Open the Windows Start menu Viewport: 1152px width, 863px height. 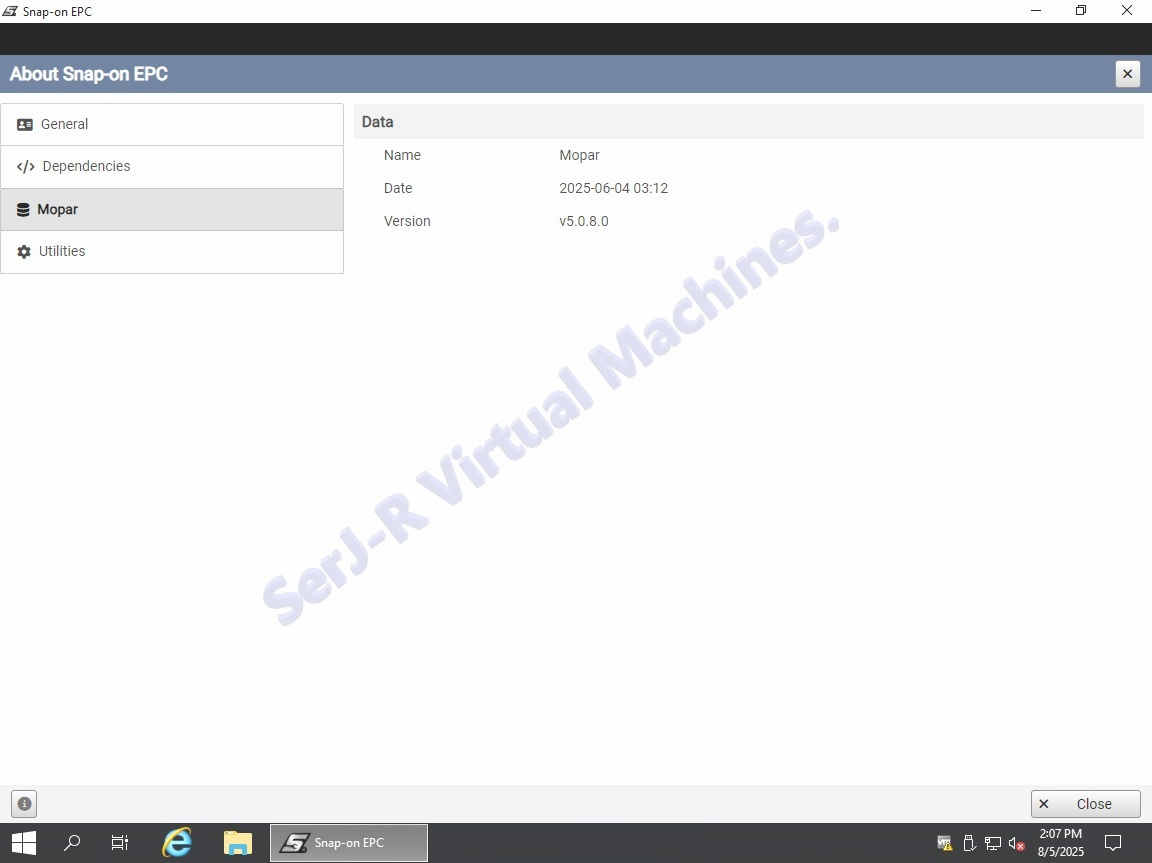click(23, 843)
